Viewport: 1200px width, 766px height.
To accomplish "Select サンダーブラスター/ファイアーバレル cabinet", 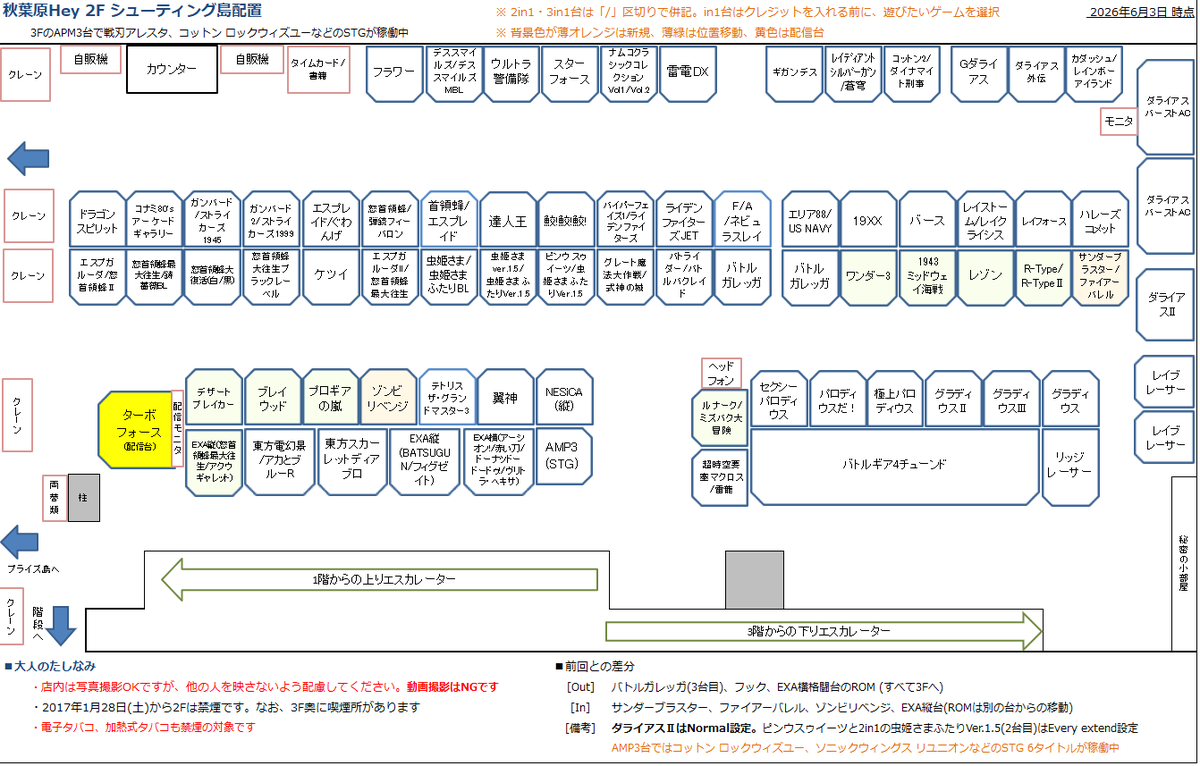I will click(x=1102, y=277).
